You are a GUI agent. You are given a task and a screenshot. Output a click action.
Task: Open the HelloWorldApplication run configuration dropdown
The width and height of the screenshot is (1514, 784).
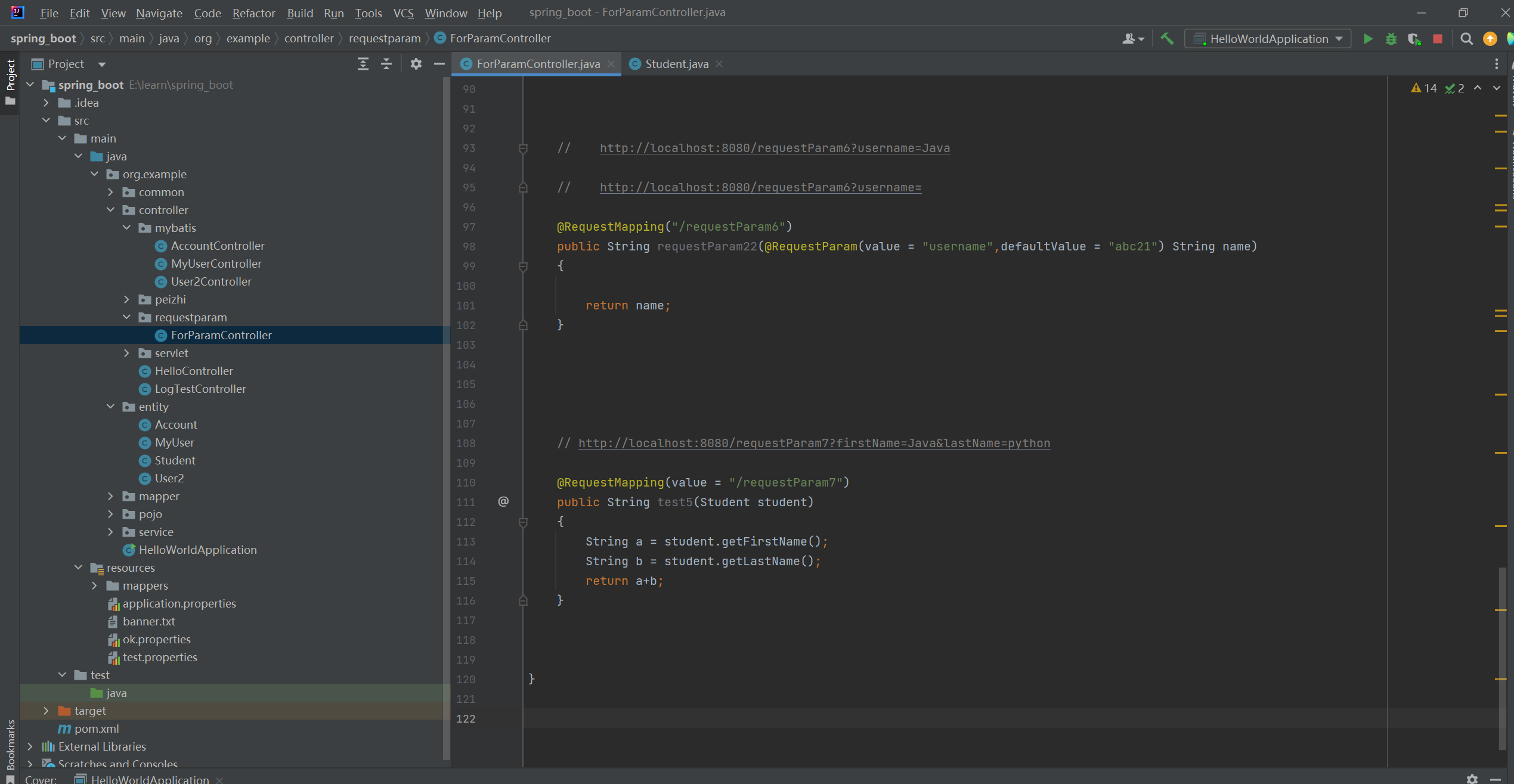pos(1268,39)
